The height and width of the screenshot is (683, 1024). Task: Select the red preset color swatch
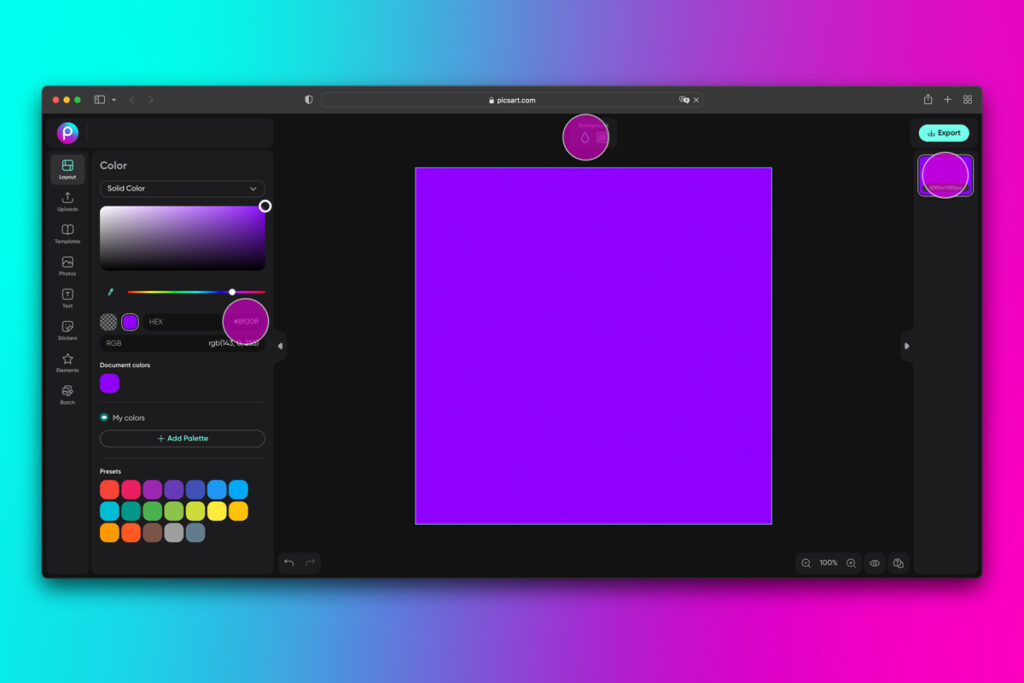(108, 489)
